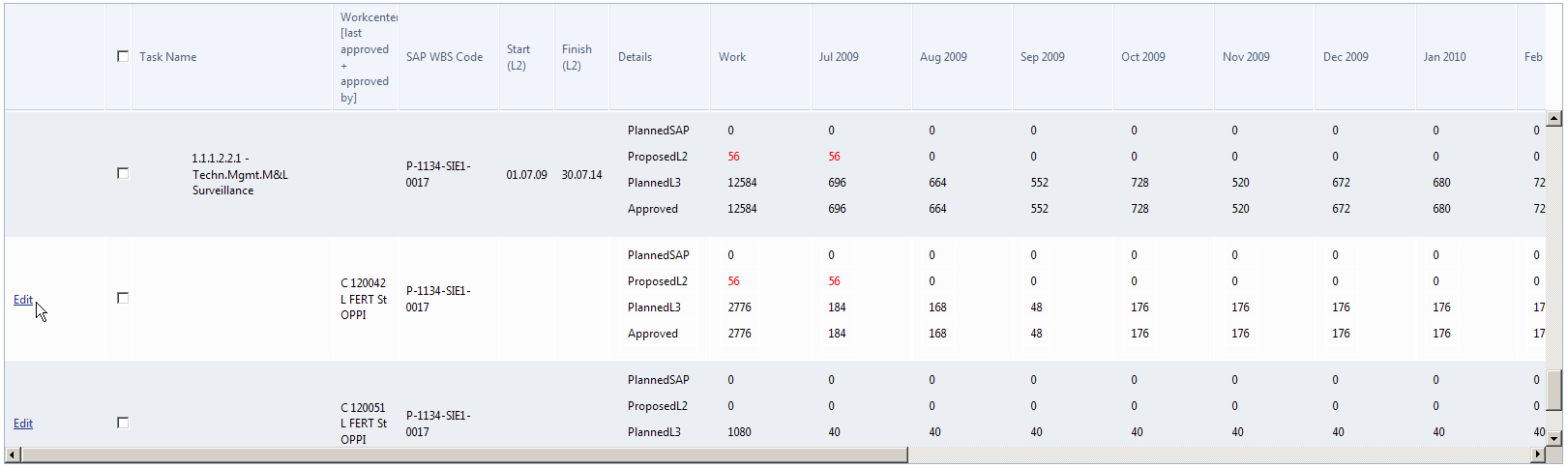1568x468 pixels.
Task: Click the SAP WBS Code column header
Action: coord(444,57)
